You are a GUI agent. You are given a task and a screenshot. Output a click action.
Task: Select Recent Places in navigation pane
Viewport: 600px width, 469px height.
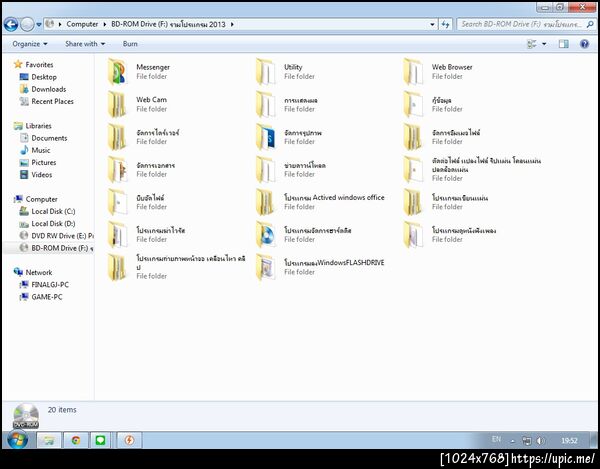[52, 101]
